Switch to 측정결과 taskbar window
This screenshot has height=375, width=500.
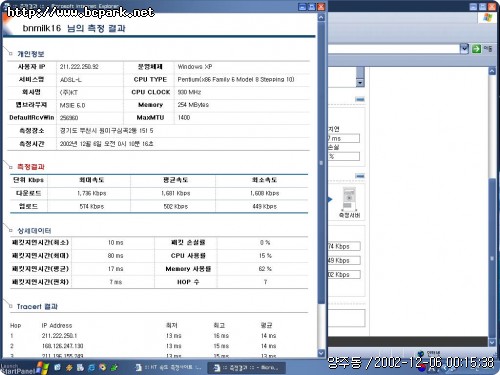click(x=247, y=368)
